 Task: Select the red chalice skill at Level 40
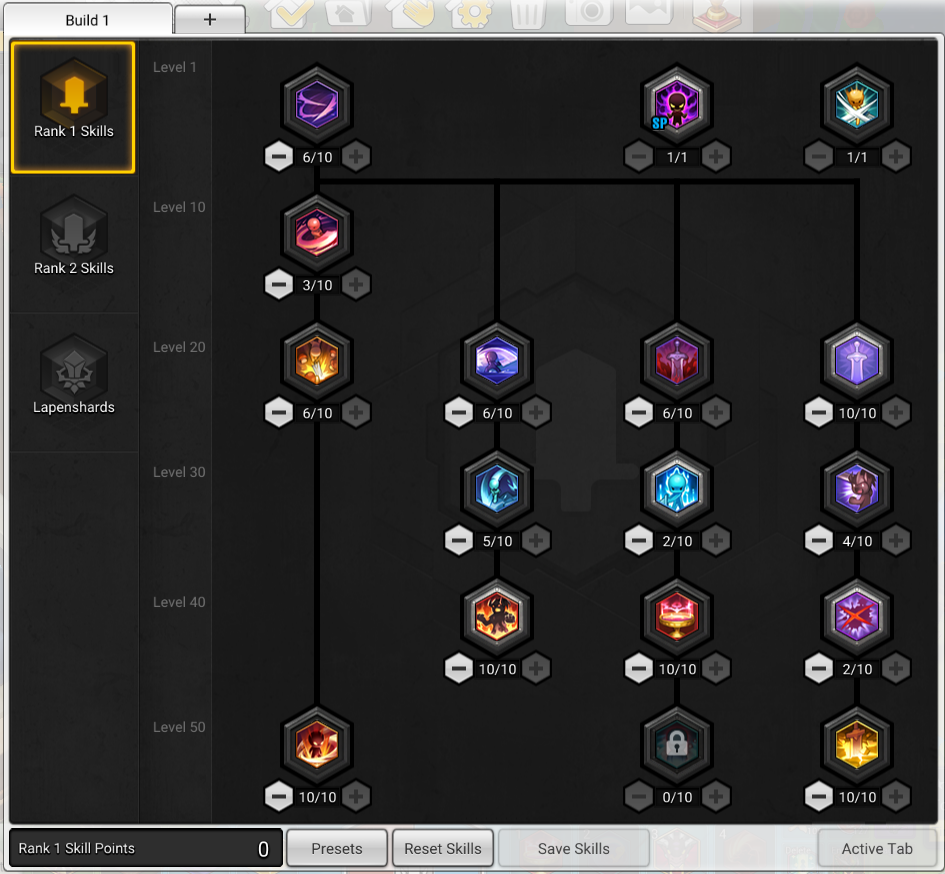[677, 616]
